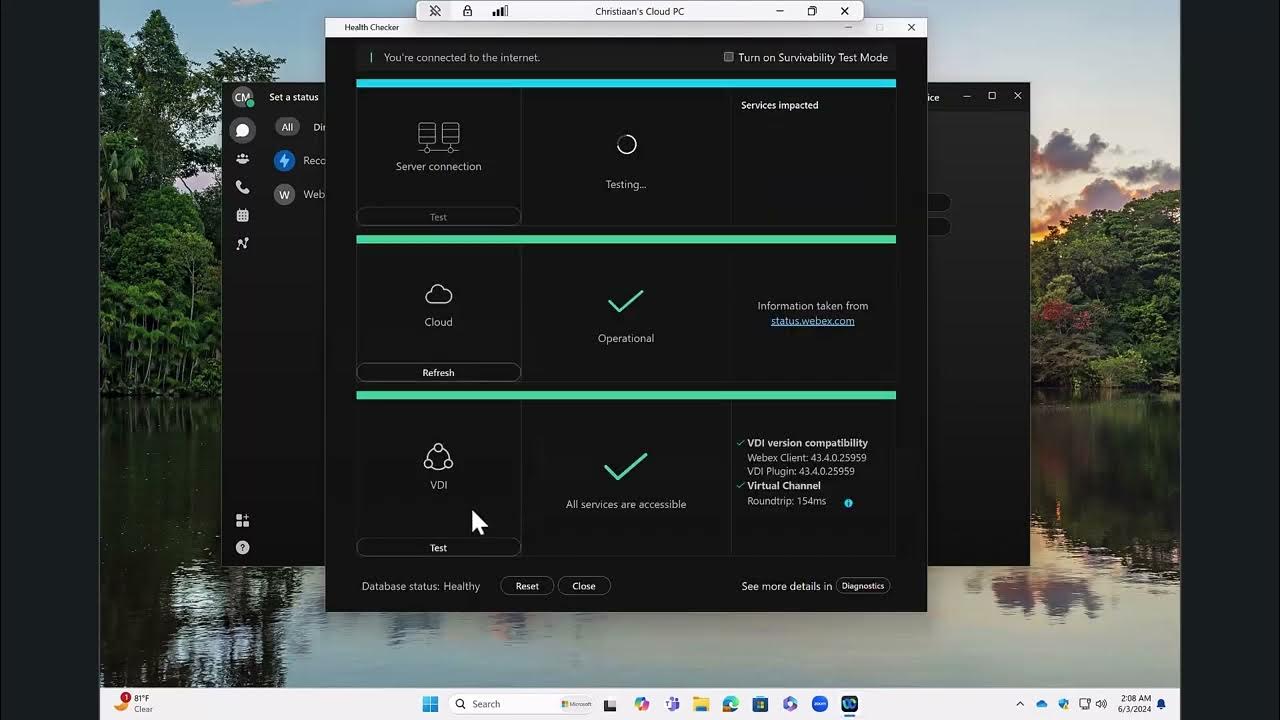
Task: Click the VDI Plugin version text
Action: (x=801, y=471)
